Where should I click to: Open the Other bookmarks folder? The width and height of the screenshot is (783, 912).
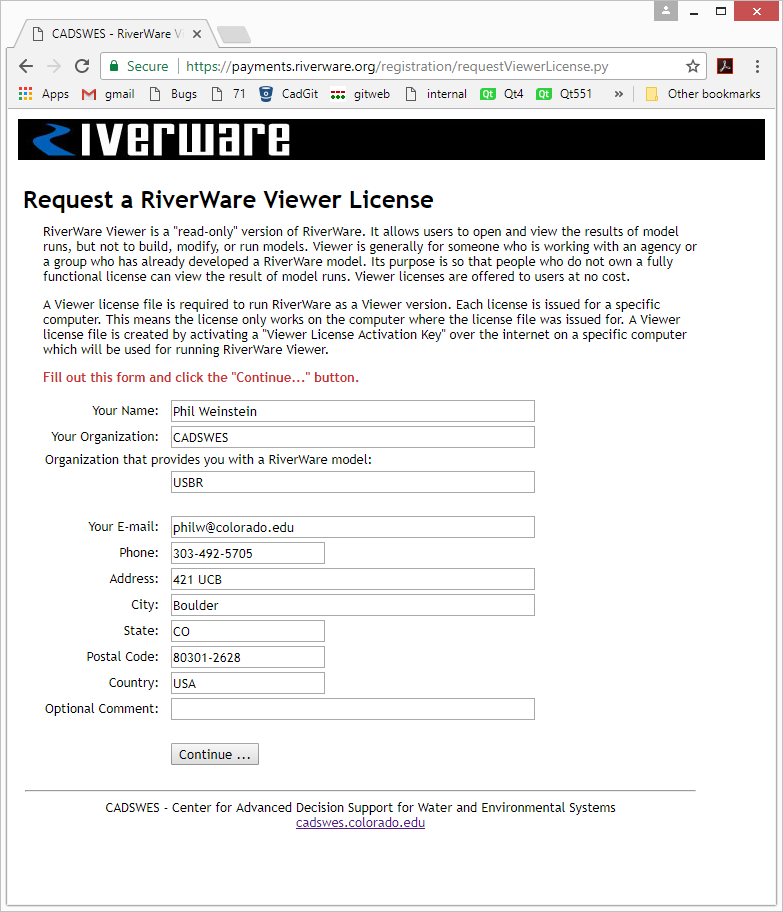point(703,94)
